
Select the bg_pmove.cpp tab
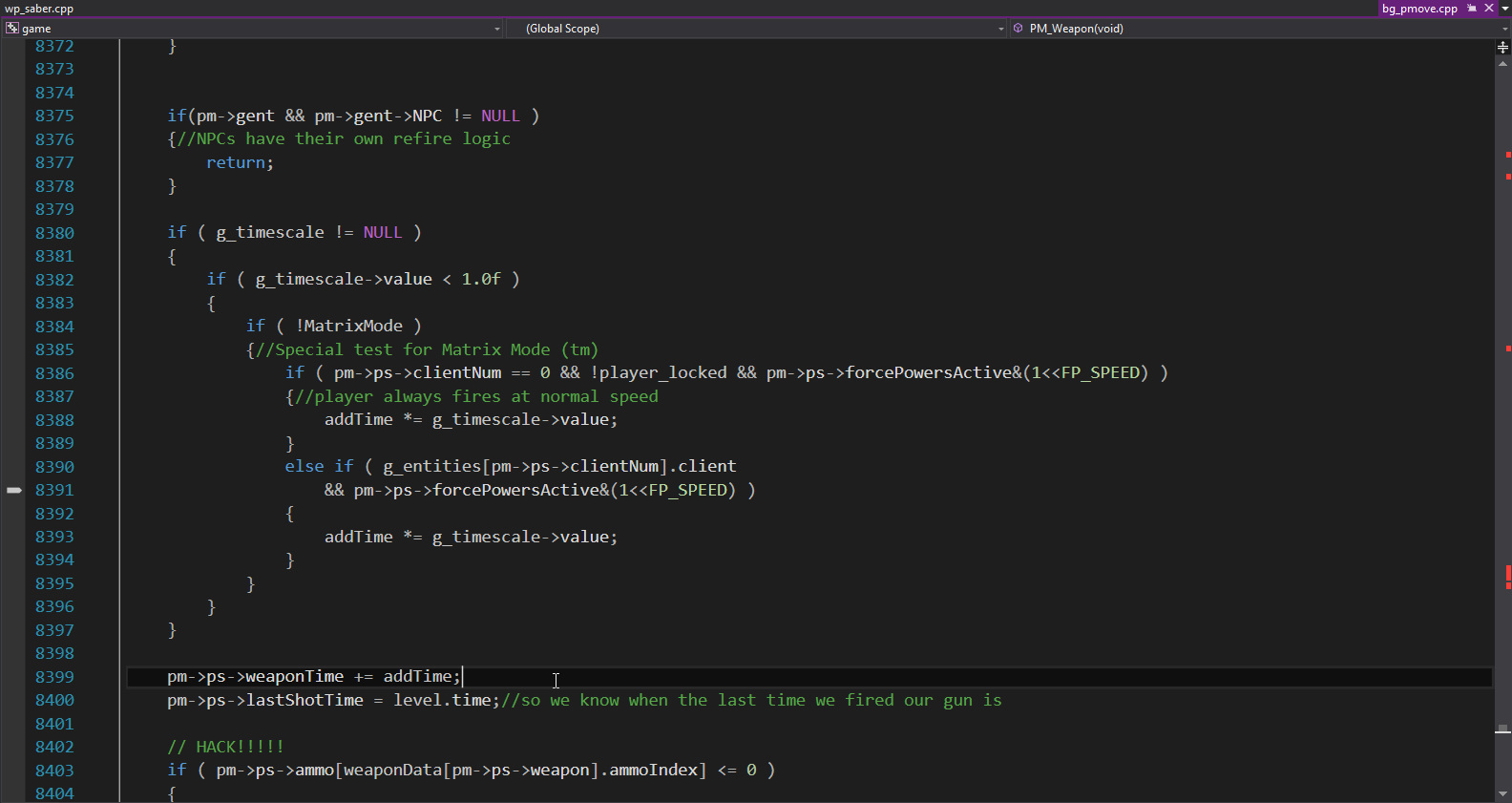1419,9
